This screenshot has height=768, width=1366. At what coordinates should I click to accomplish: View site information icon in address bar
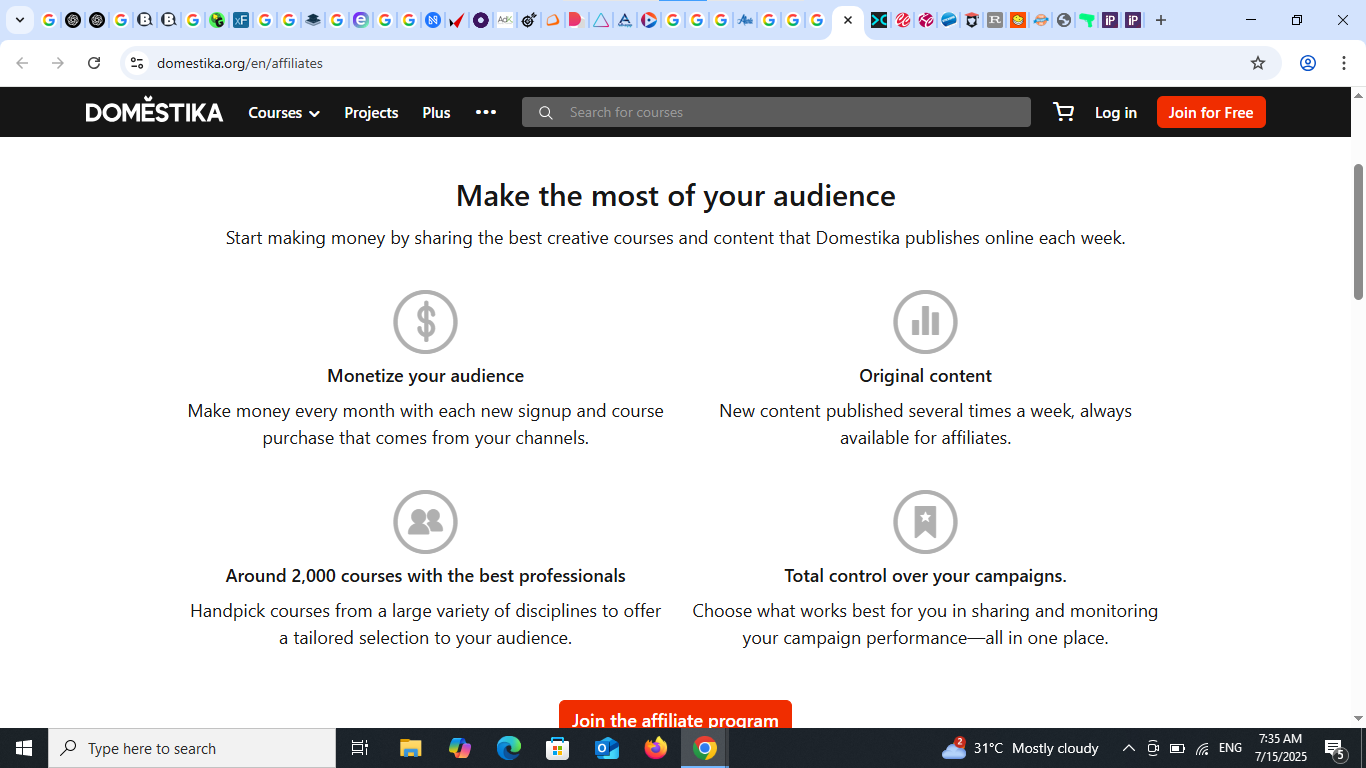coord(137,63)
